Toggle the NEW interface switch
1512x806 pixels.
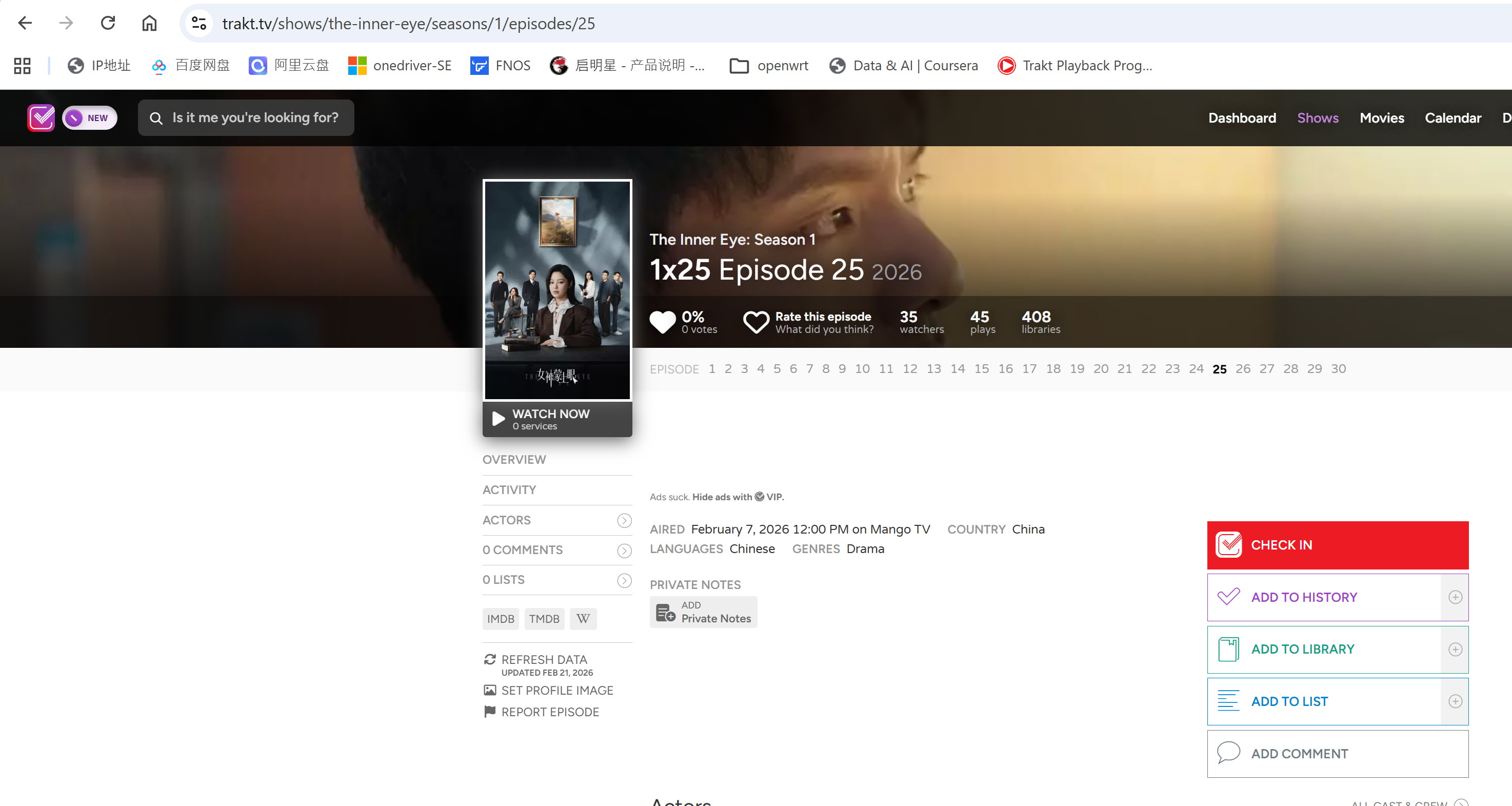pyautogui.click(x=89, y=118)
